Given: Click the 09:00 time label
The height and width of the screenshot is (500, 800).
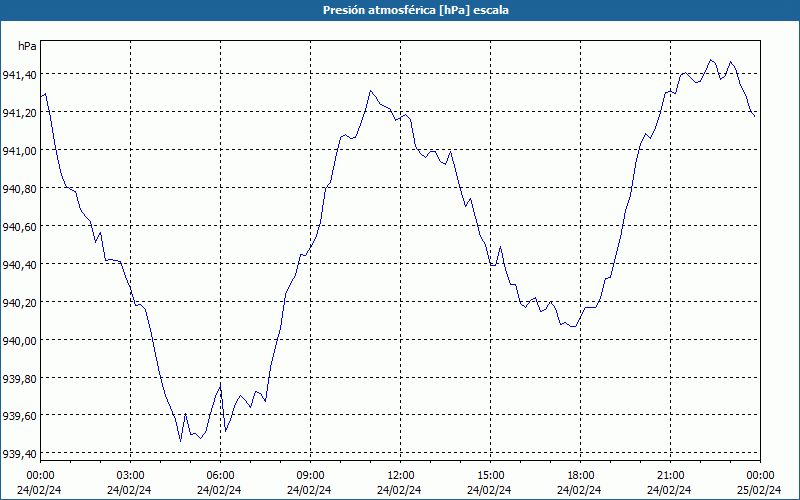Looking at the screenshot, I should tap(311, 476).
